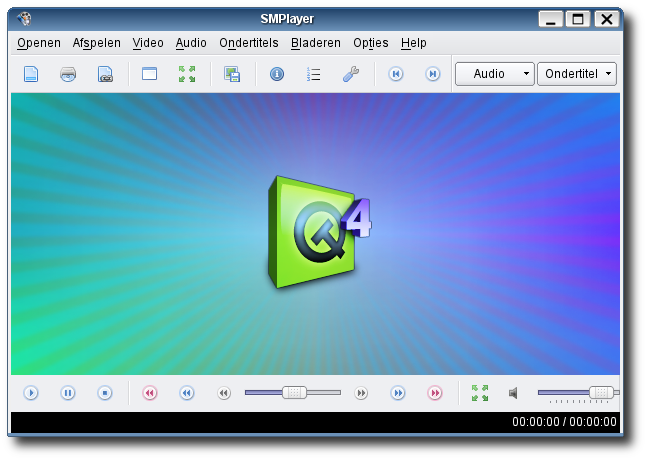The image size is (647, 460).
Task: Minimize the SMPlayer window
Action: 550,19
